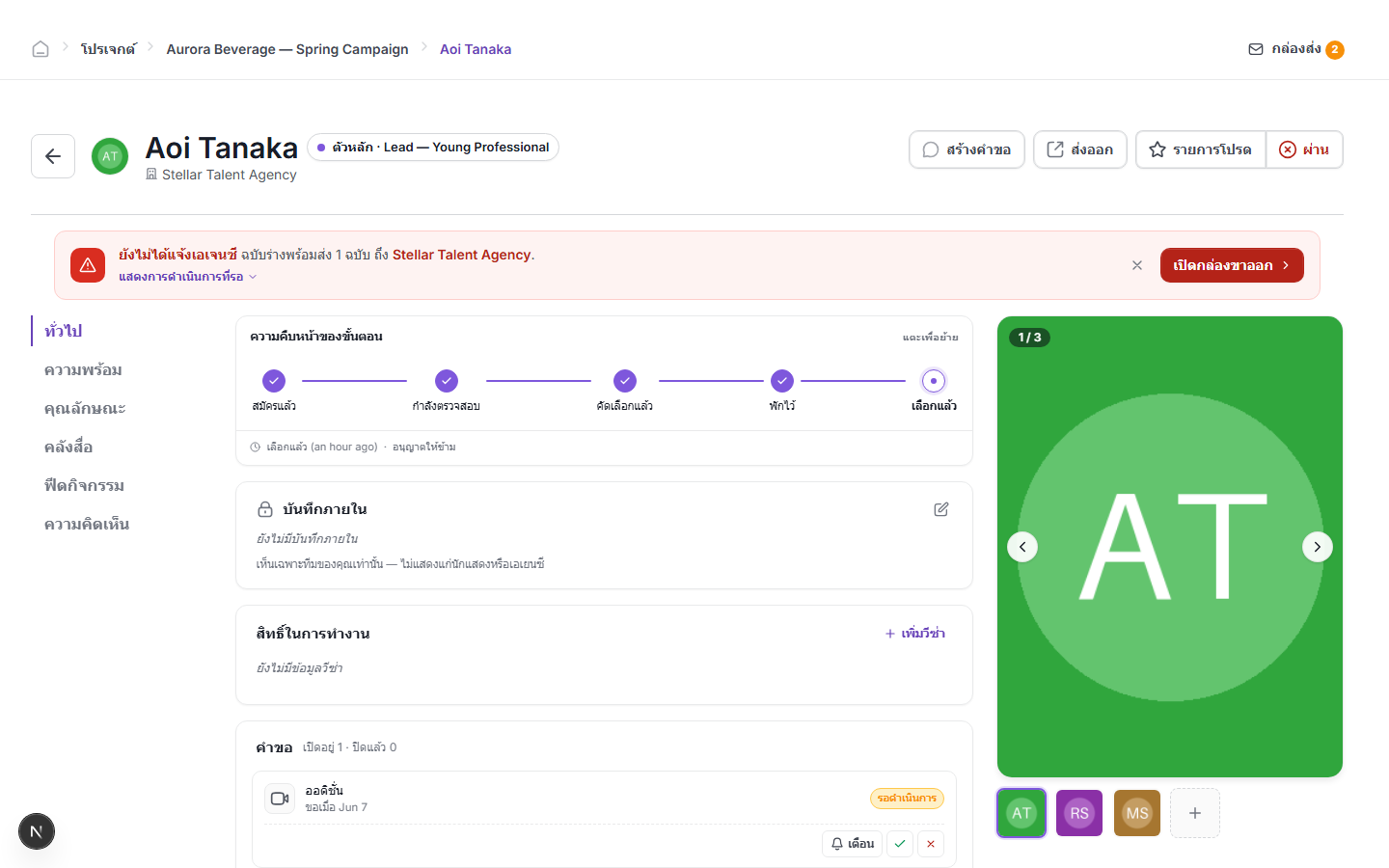
Task: Click the สร้างคำขo create request button
Action: pos(967,149)
